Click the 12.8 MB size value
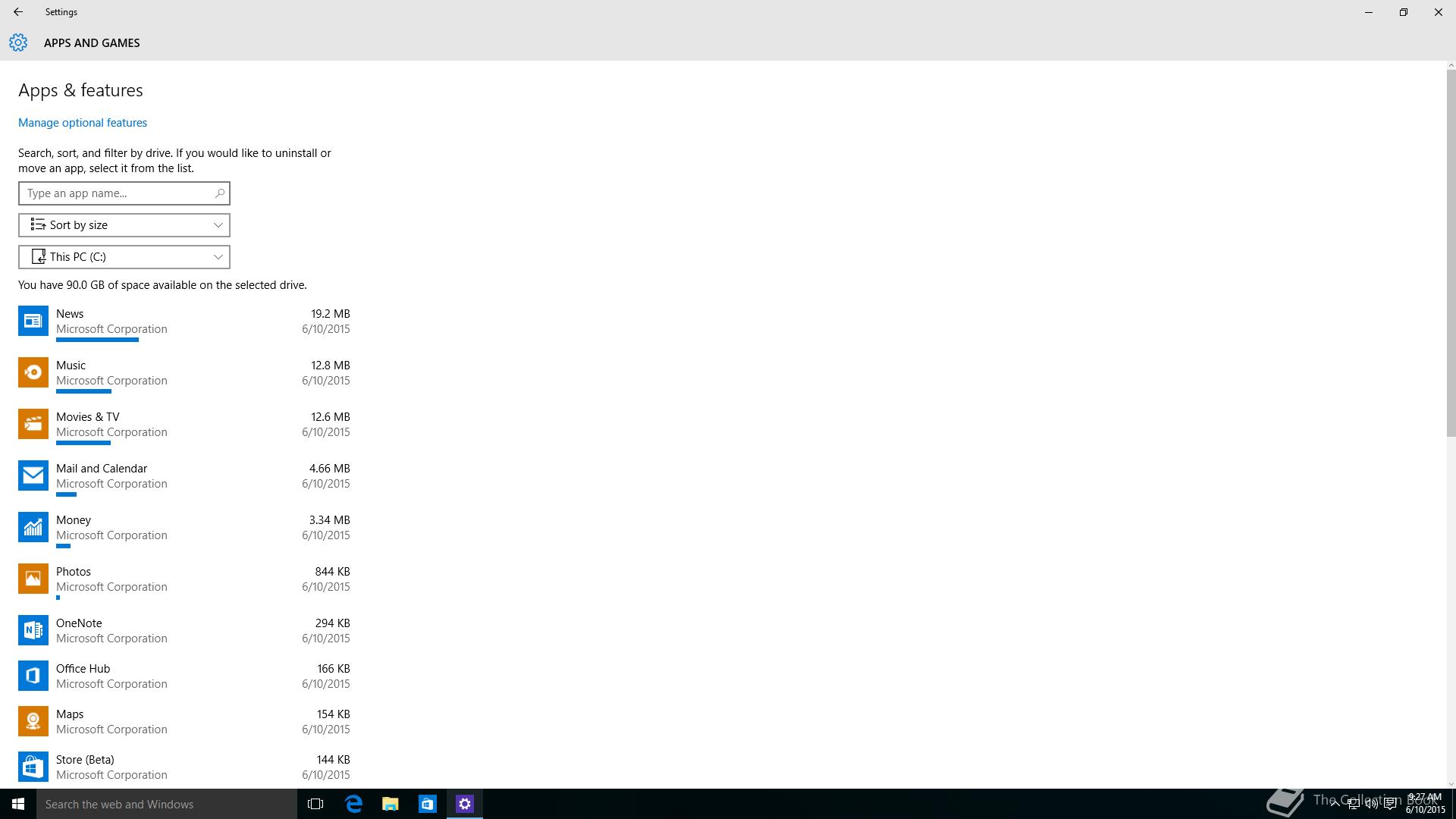 point(331,366)
